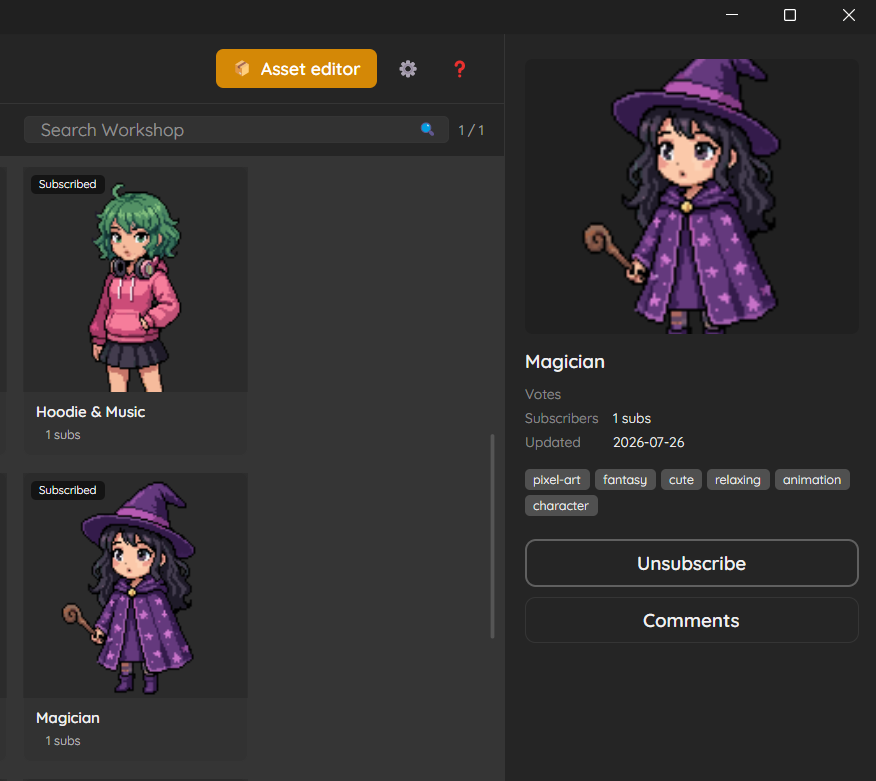876x781 pixels.
Task: Open Comments for Magician
Action: pyautogui.click(x=692, y=620)
